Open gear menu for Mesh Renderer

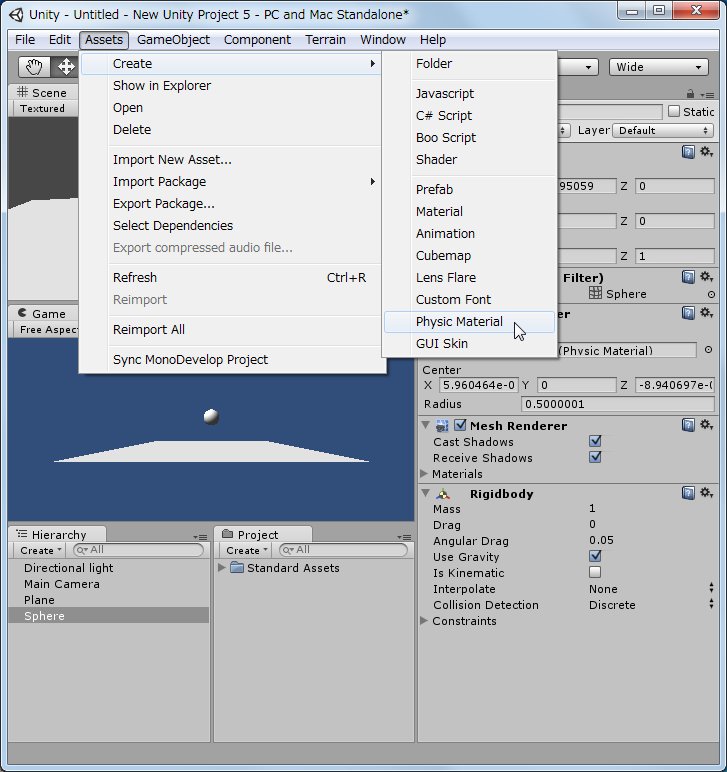tap(706, 425)
